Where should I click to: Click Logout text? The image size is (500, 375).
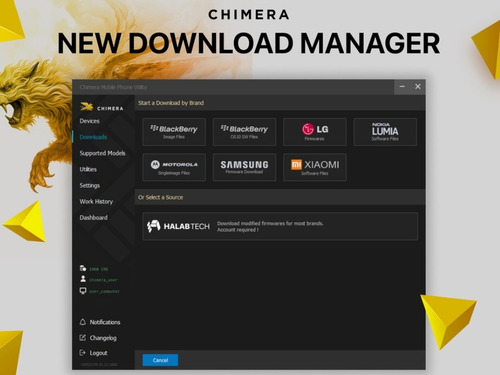click(x=98, y=353)
